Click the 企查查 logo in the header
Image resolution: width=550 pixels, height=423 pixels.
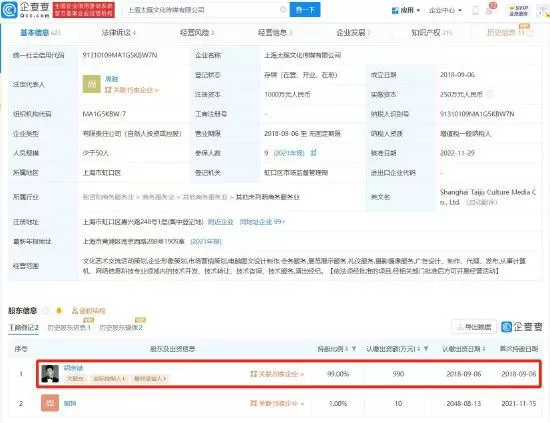pos(25,10)
